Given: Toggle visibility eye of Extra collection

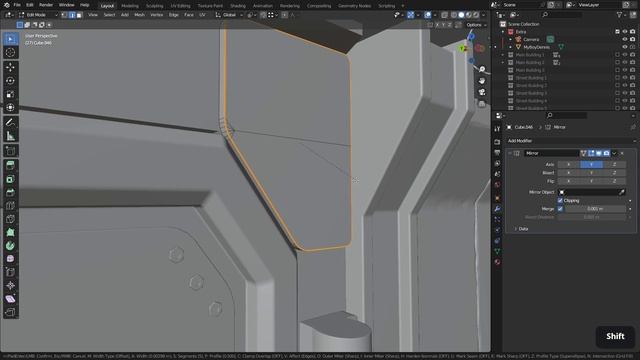Looking at the screenshot, I should [624, 31].
